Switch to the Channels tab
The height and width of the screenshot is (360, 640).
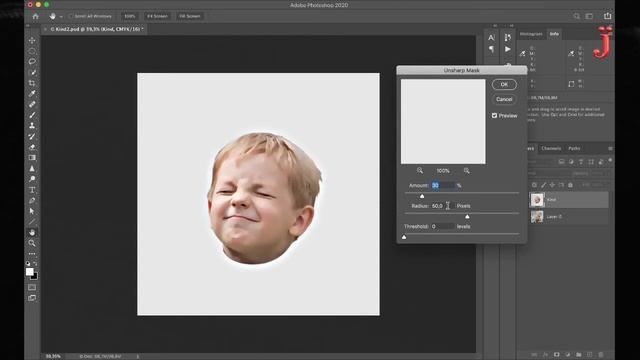(x=551, y=149)
